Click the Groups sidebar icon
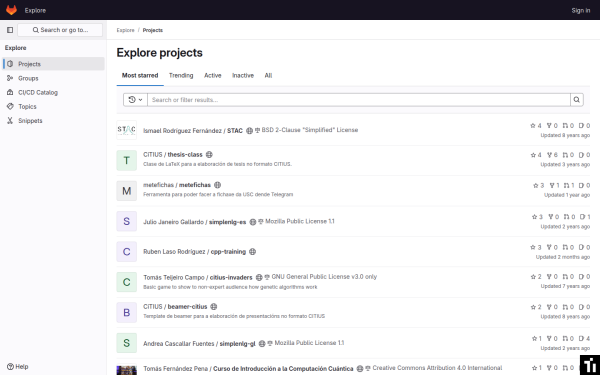The height and width of the screenshot is (375, 600). pos(10,78)
